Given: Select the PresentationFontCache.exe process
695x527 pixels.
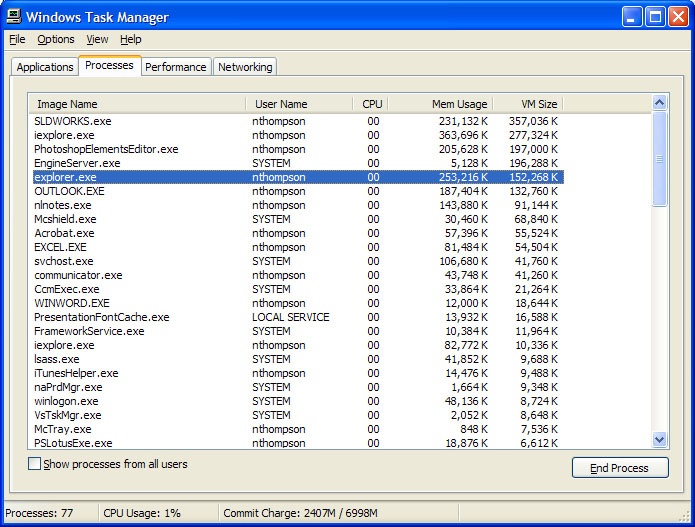Looking at the screenshot, I should click(298, 317).
